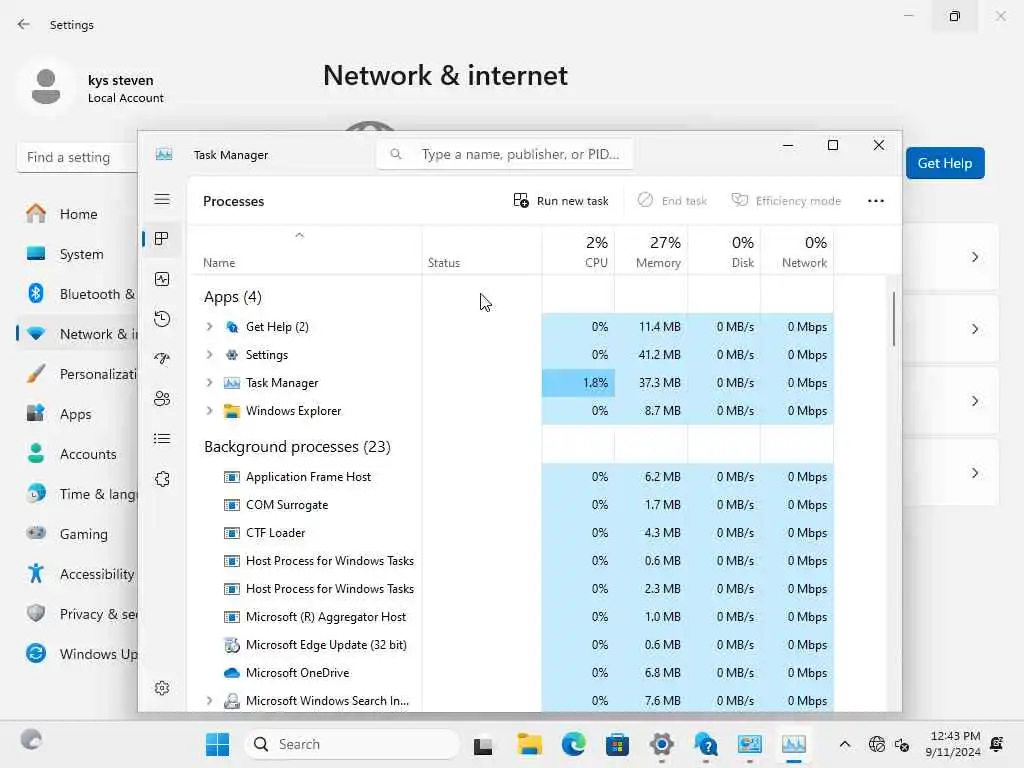Switch to Settings app via taskbar gear
The width and height of the screenshot is (1024, 768).
point(662,744)
